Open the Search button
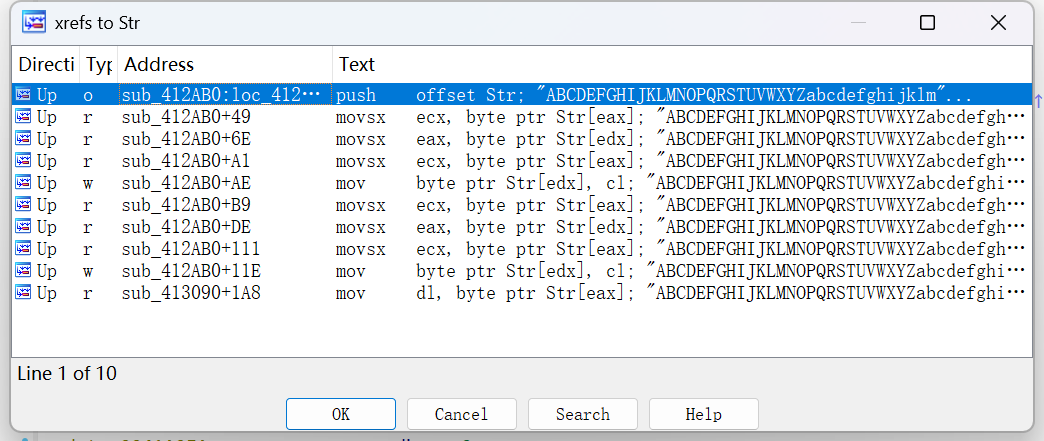The width and height of the screenshot is (1044, 441). tap(583, 414)
